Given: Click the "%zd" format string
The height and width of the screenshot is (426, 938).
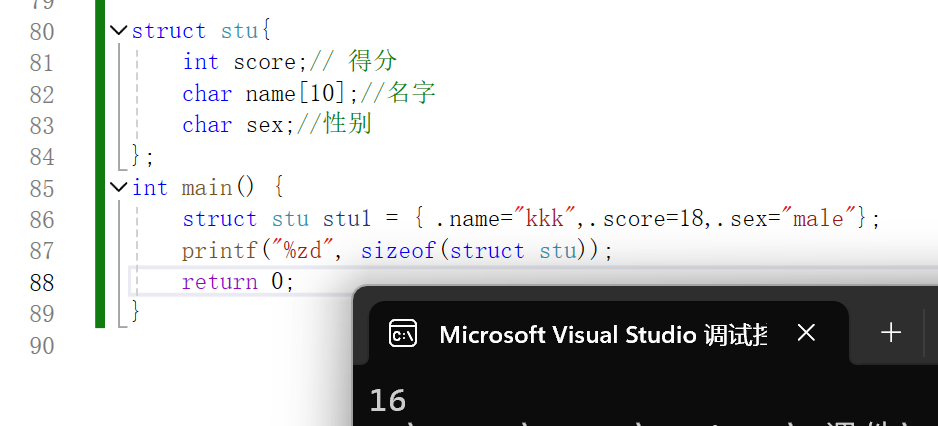Looking at the screenshot, I should pos(303,250).
